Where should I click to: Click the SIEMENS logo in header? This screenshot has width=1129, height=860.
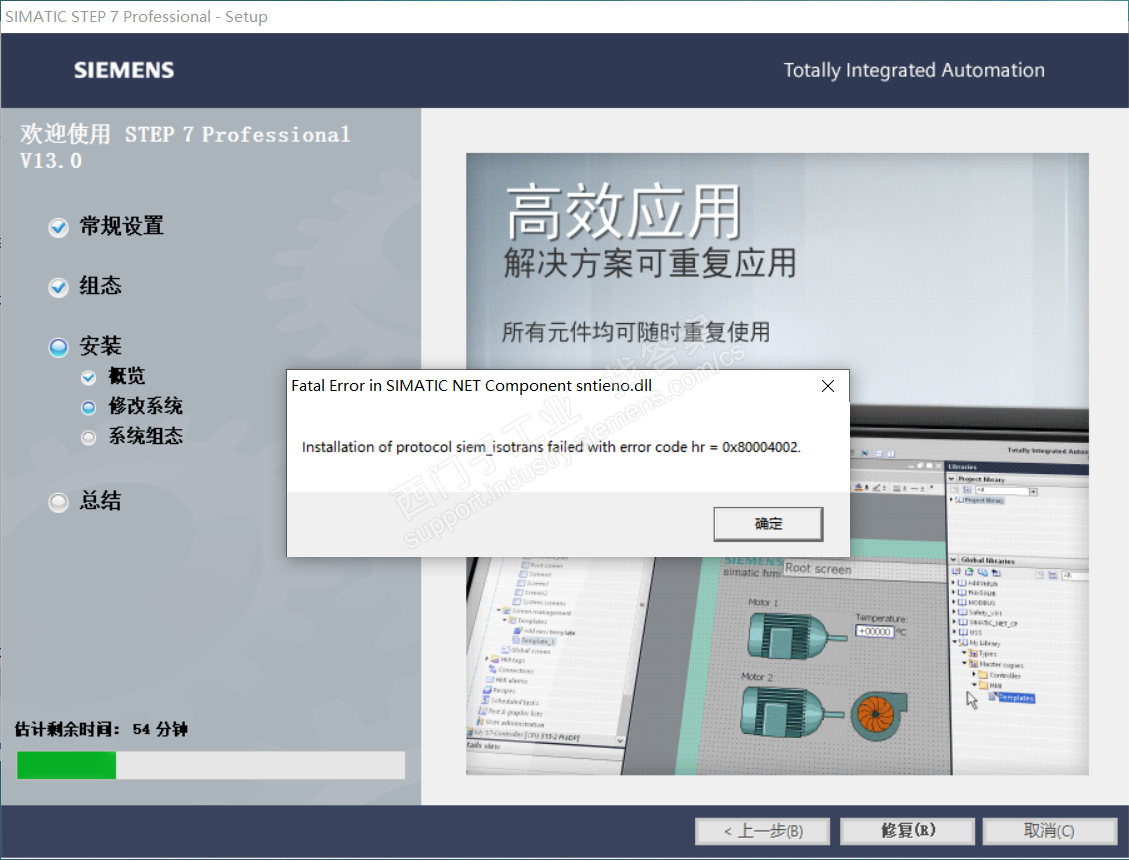pos(124,71)
